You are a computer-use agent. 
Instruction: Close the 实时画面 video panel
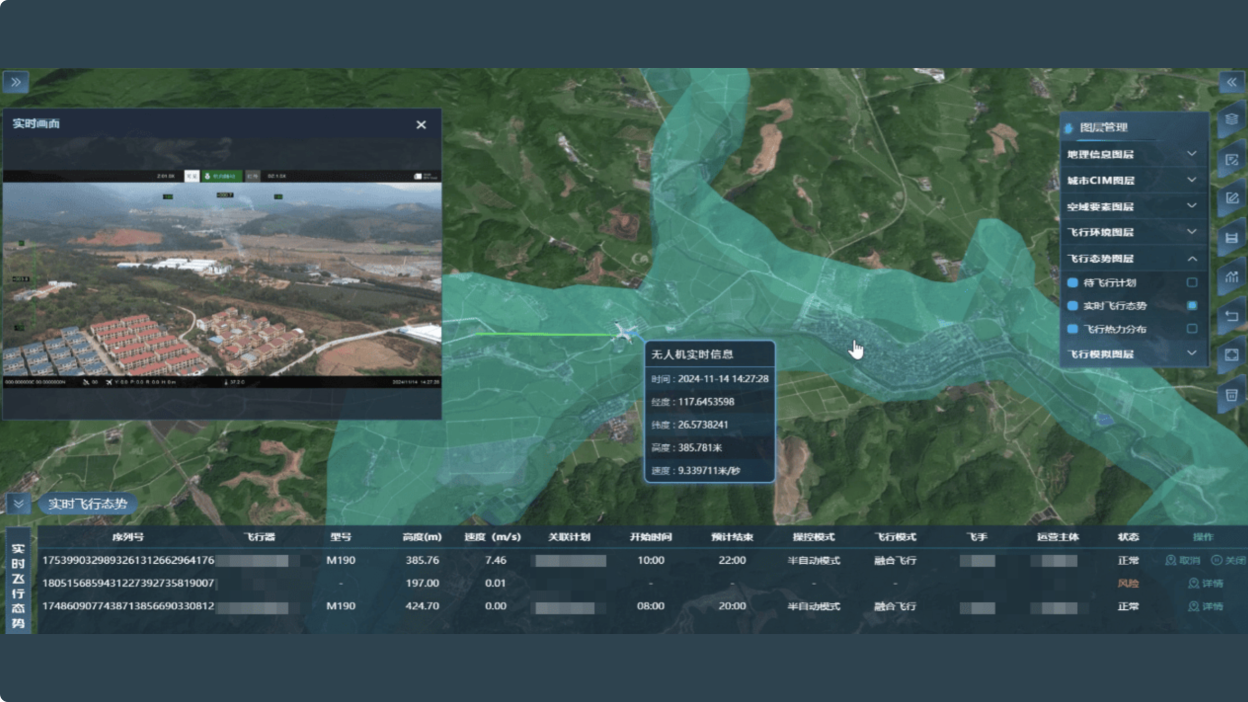pos(421,125)
